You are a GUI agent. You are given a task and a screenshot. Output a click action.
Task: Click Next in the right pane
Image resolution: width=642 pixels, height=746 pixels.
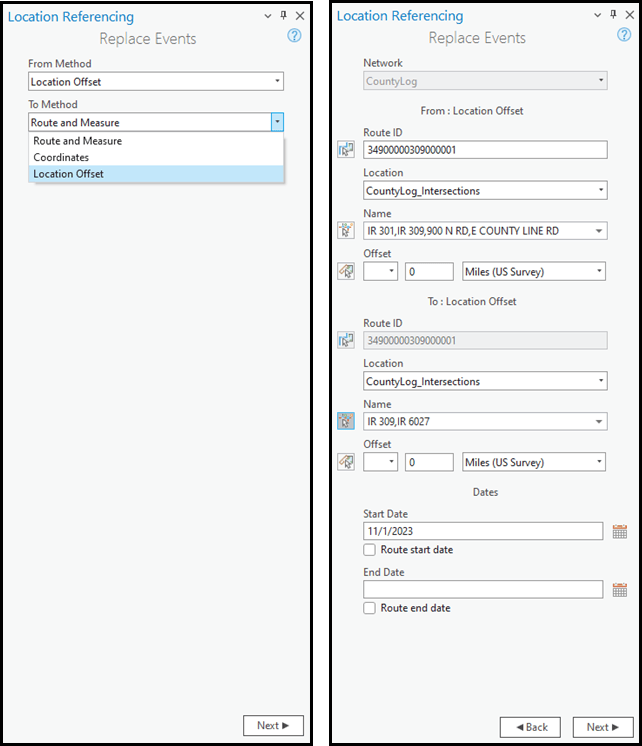point(602,727)
